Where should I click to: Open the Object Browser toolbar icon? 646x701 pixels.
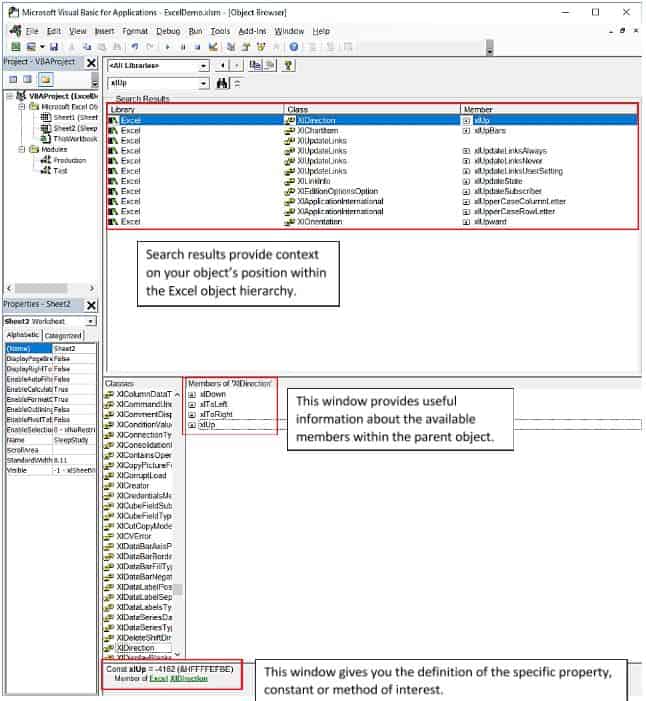(x=261, y=46)
